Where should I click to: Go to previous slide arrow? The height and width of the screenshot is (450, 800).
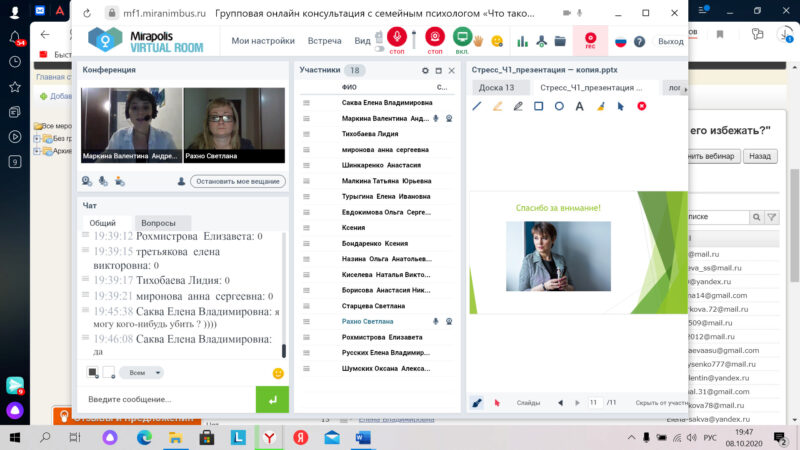coord(561,403)
